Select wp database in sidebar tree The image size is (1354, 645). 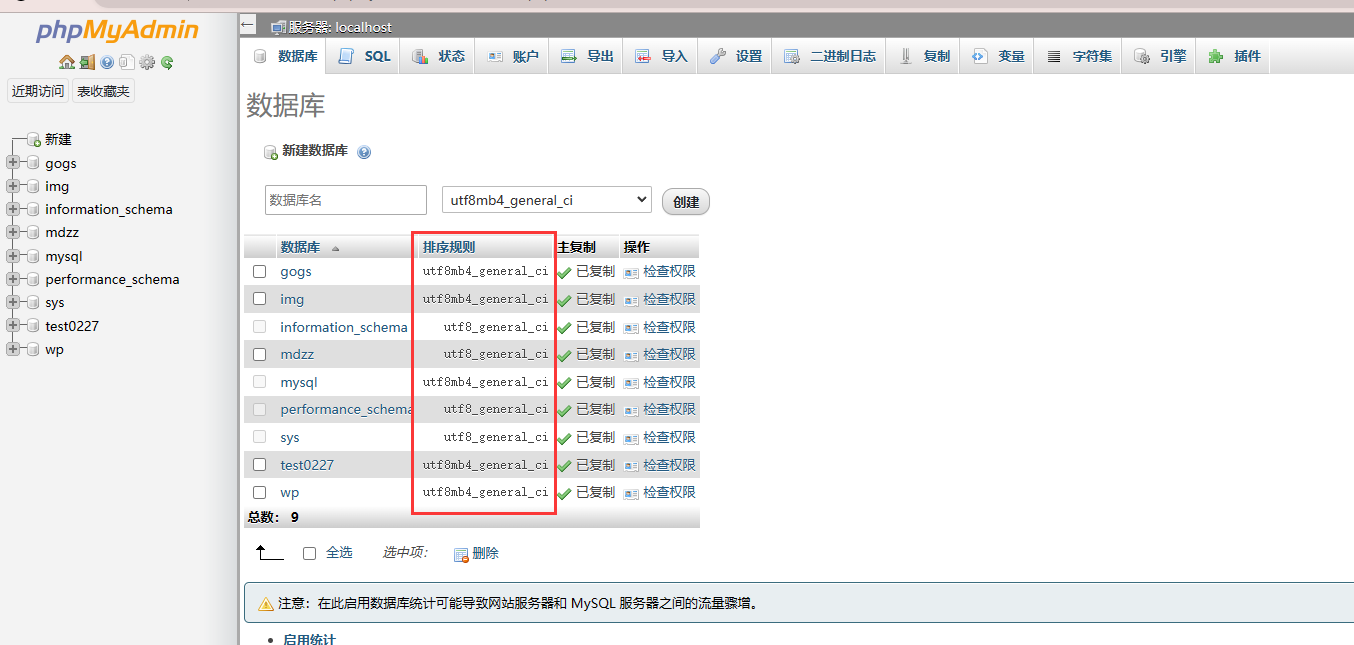click(x=54, y=349)
